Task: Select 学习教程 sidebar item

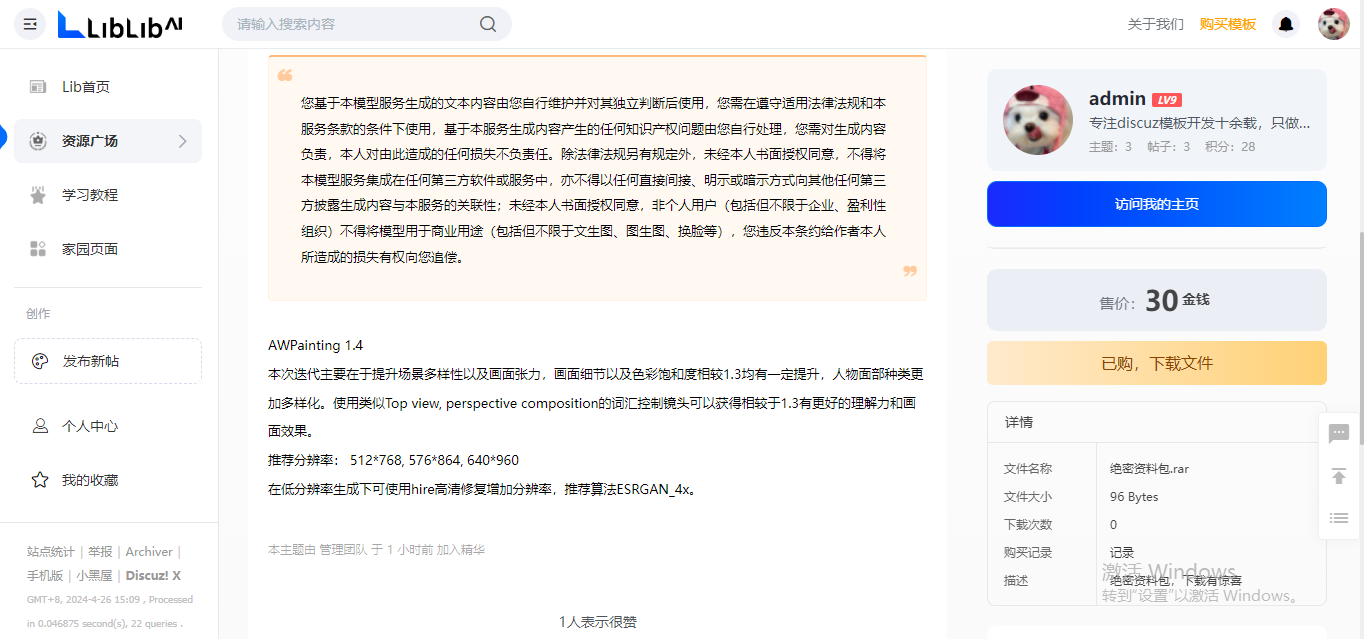Action: pos(89,195)
